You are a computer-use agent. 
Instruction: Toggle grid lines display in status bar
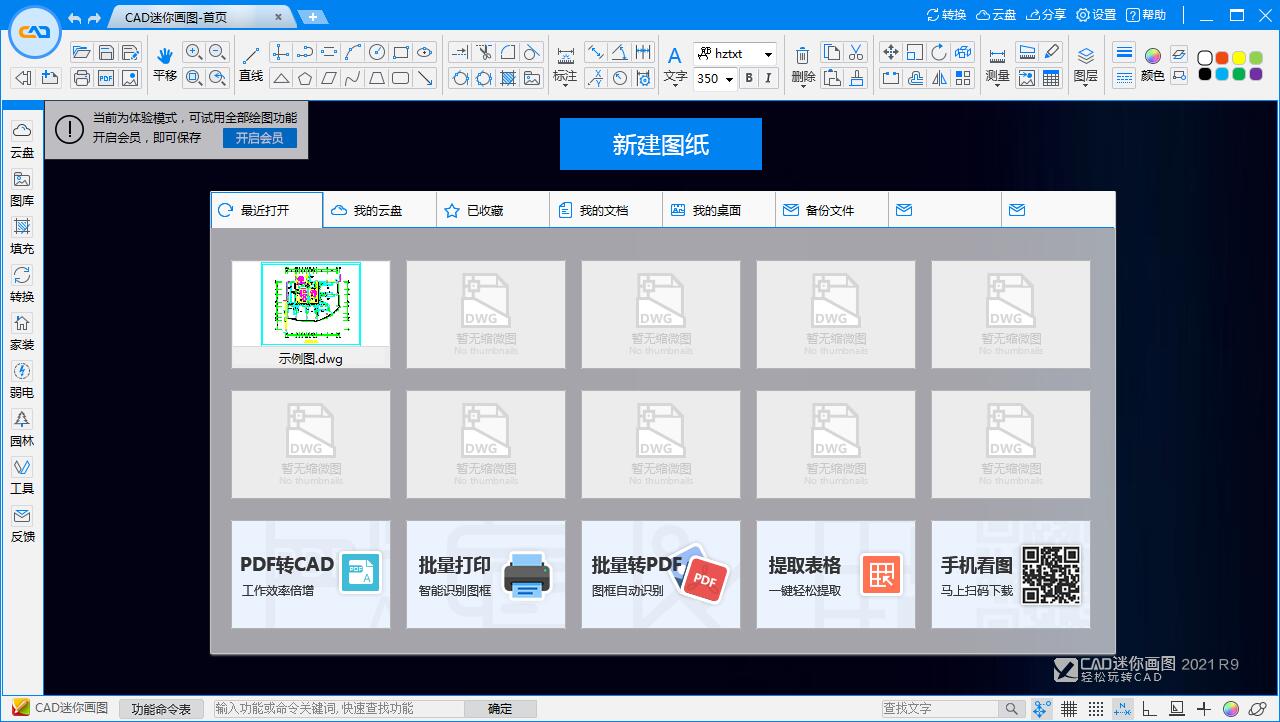tap(1069, 709)
